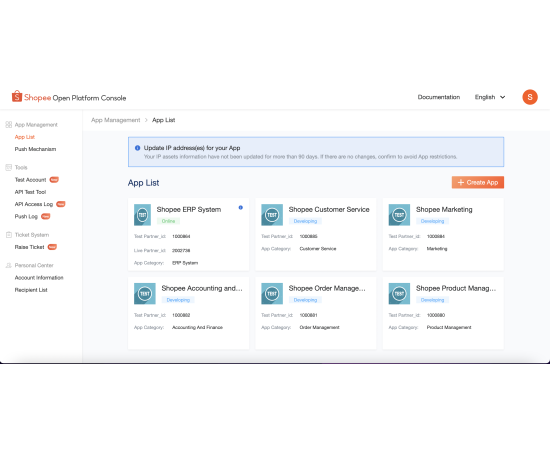Image resolution: width=550 pixels, height=450 pixels.
Task: Click Online status tag on ERP System
Action: [x=168, y=221]
